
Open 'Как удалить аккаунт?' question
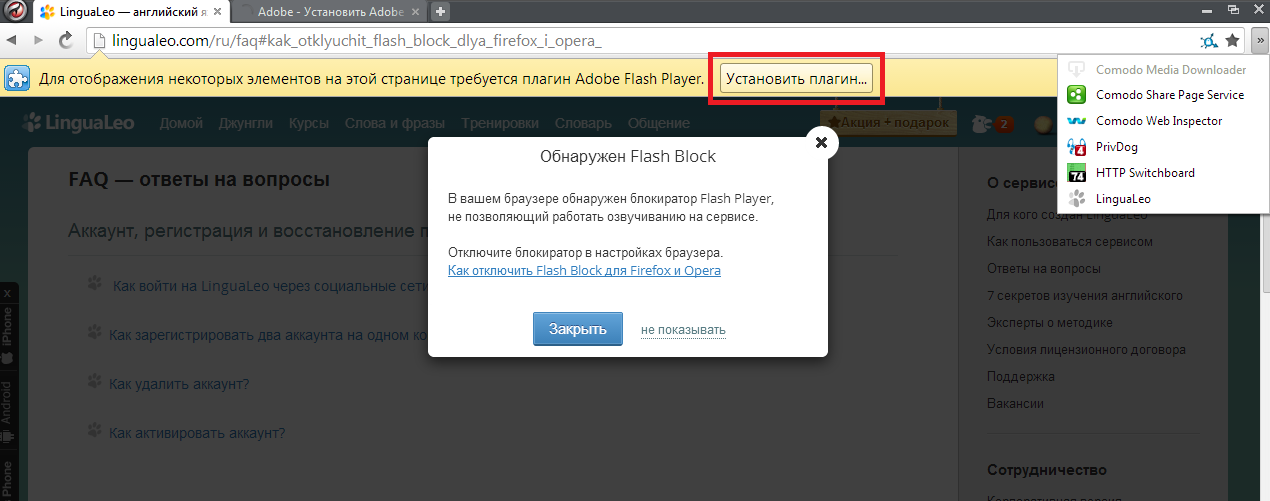(x=179, y=383)
